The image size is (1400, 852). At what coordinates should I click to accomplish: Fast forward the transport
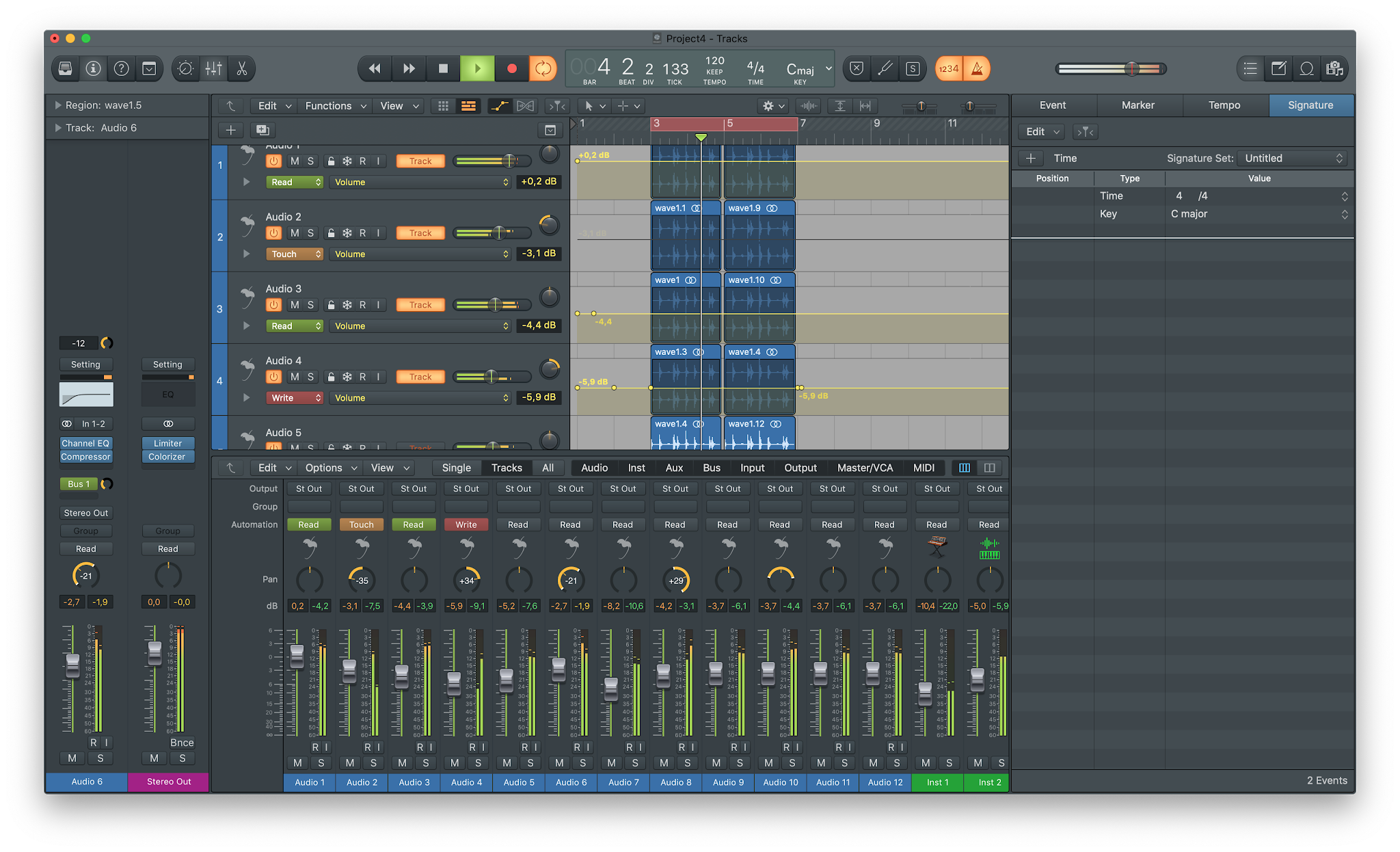[x=409, y=68]
